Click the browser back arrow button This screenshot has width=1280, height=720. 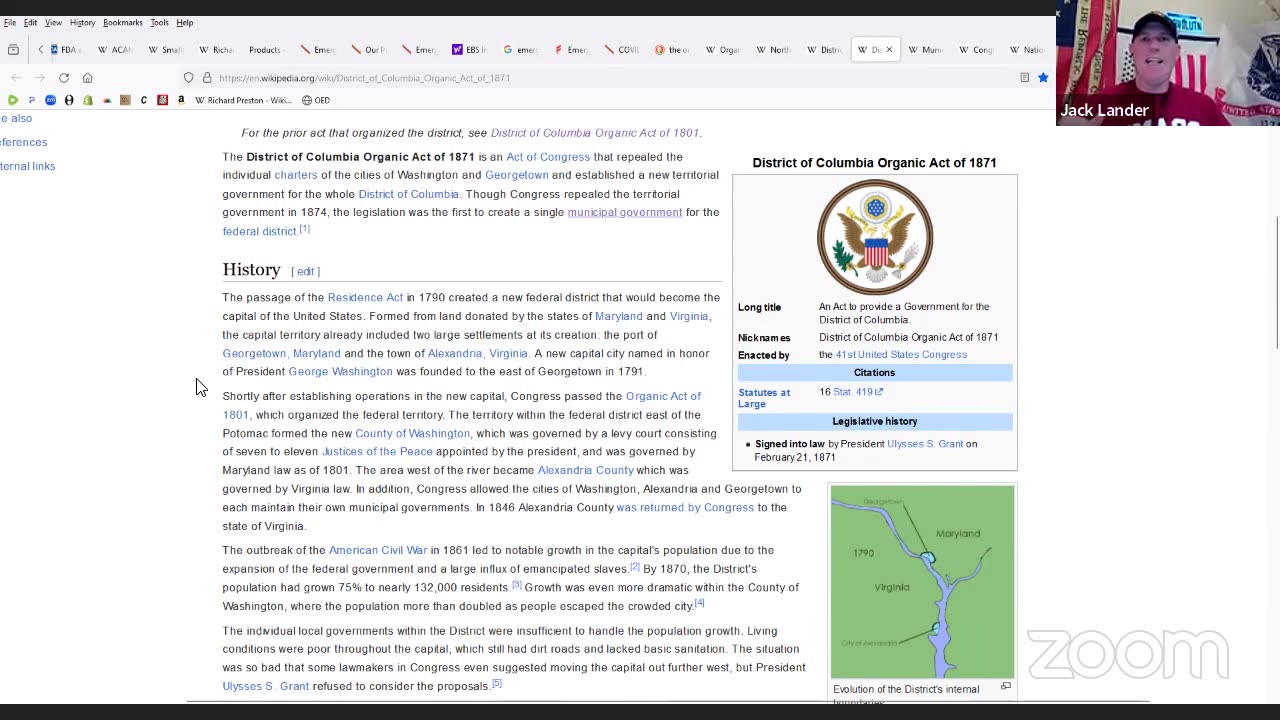pos(16,78)
